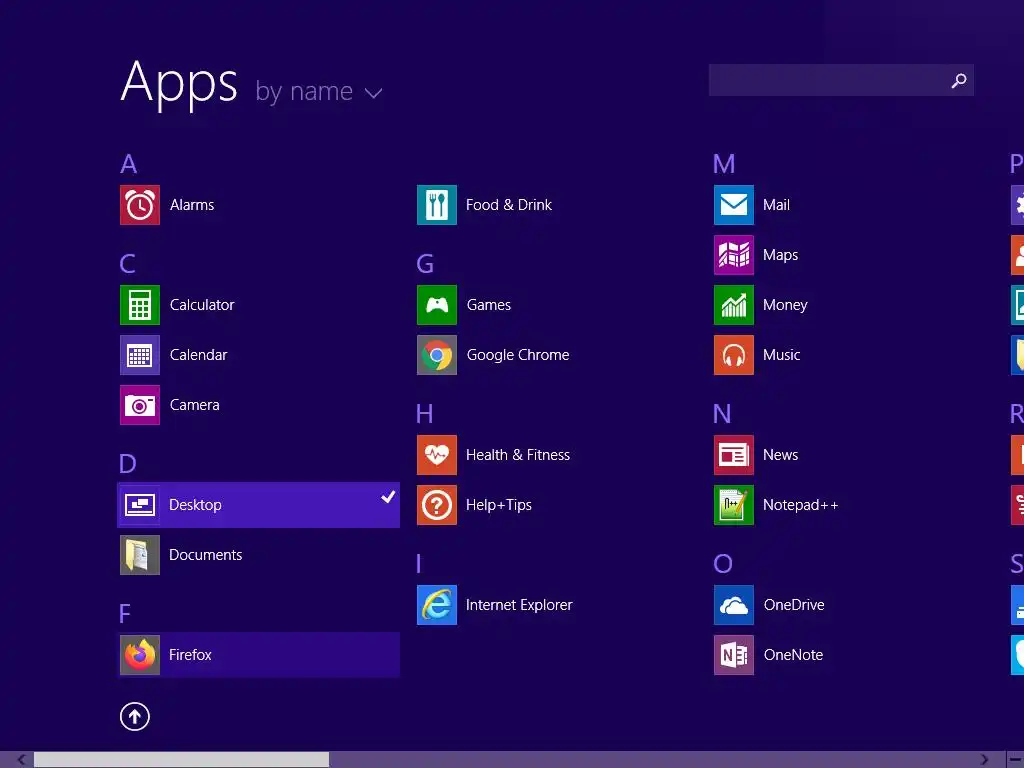The height and width of the screenshot is (768, 1024).
Task: Click the horizontal scrollbar thumb
Action: [x=182, y=760]
